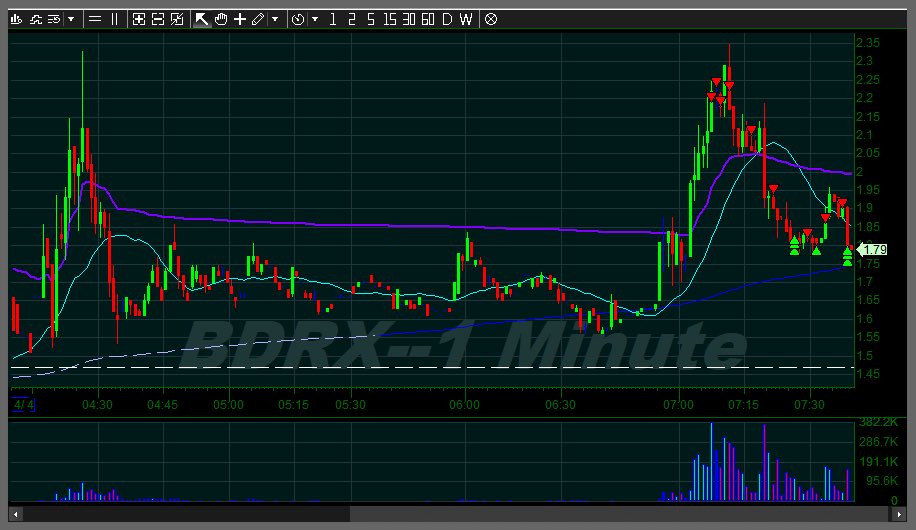Switch to Weekly (W) interval

[466, 19]
